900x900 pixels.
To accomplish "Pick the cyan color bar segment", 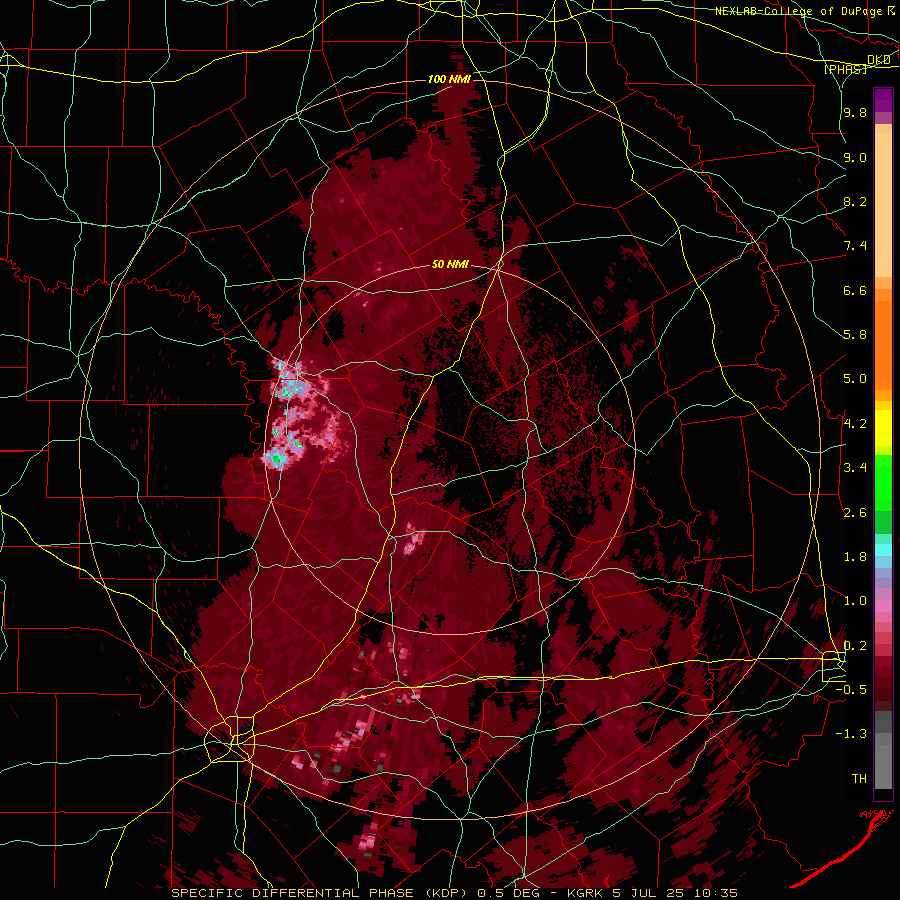I will pos(883,550).
